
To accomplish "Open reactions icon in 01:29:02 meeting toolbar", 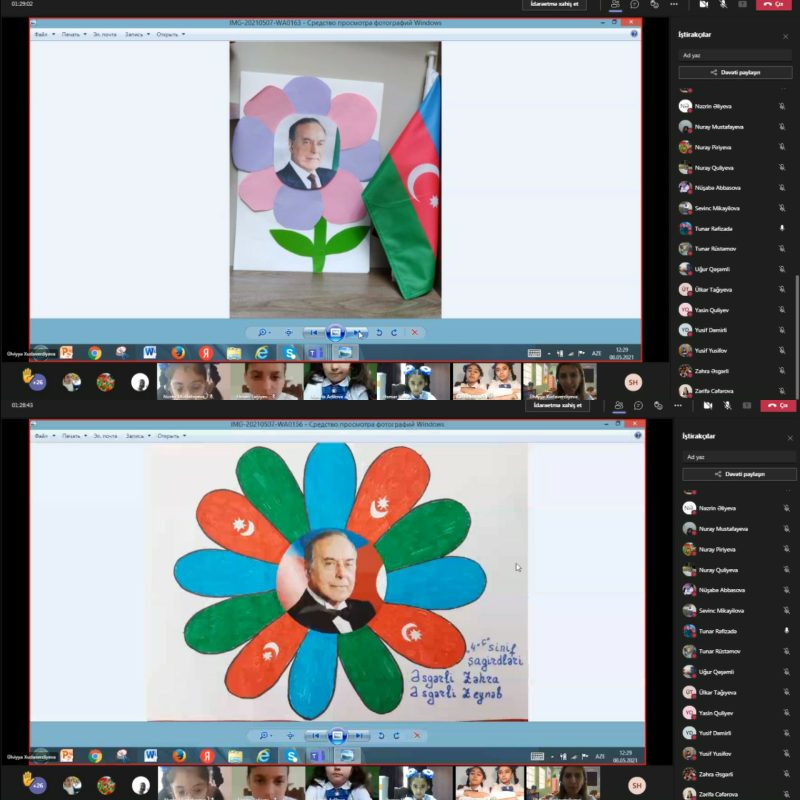I will click(x=654, y=4).
